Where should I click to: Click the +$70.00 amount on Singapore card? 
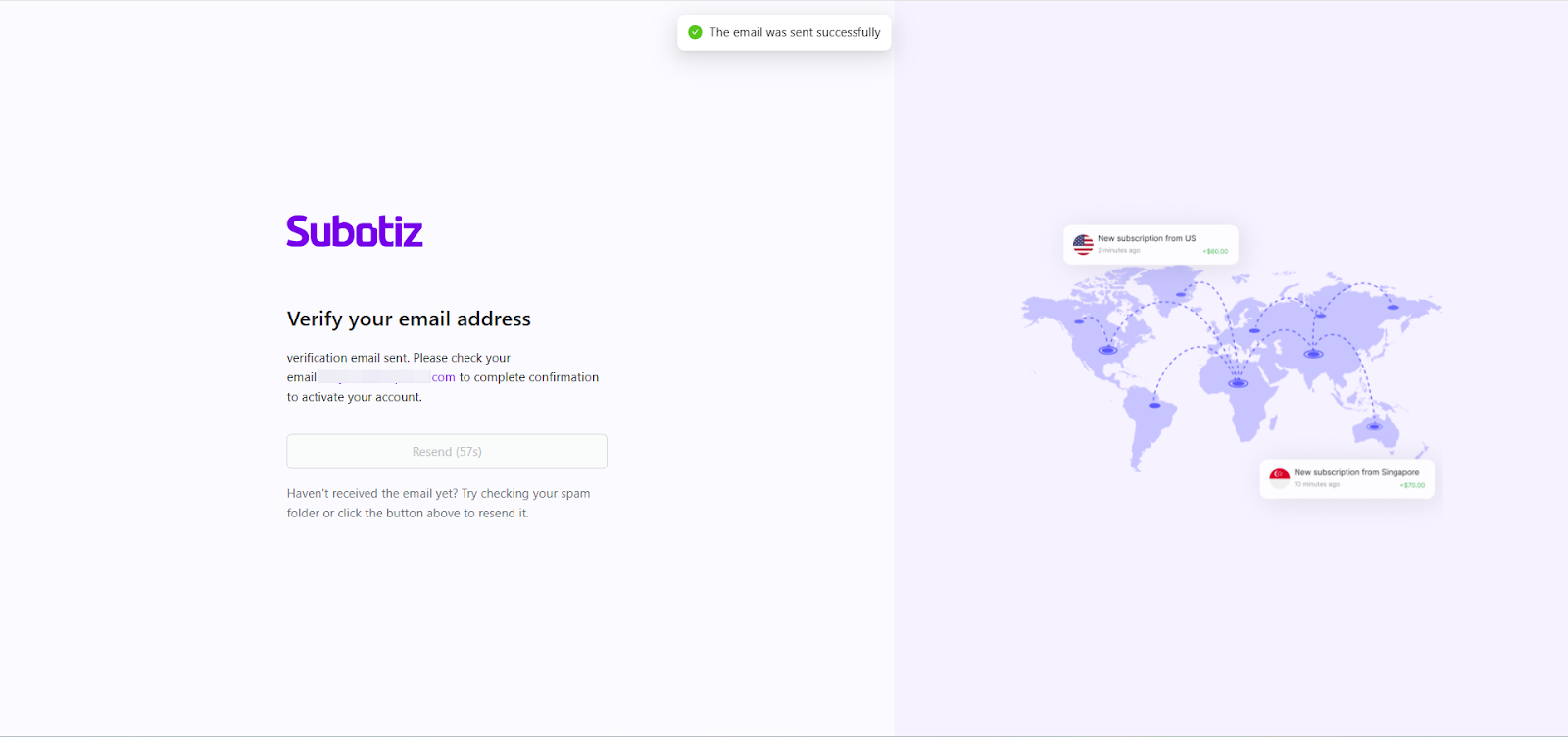click(x=1412, y=485)
